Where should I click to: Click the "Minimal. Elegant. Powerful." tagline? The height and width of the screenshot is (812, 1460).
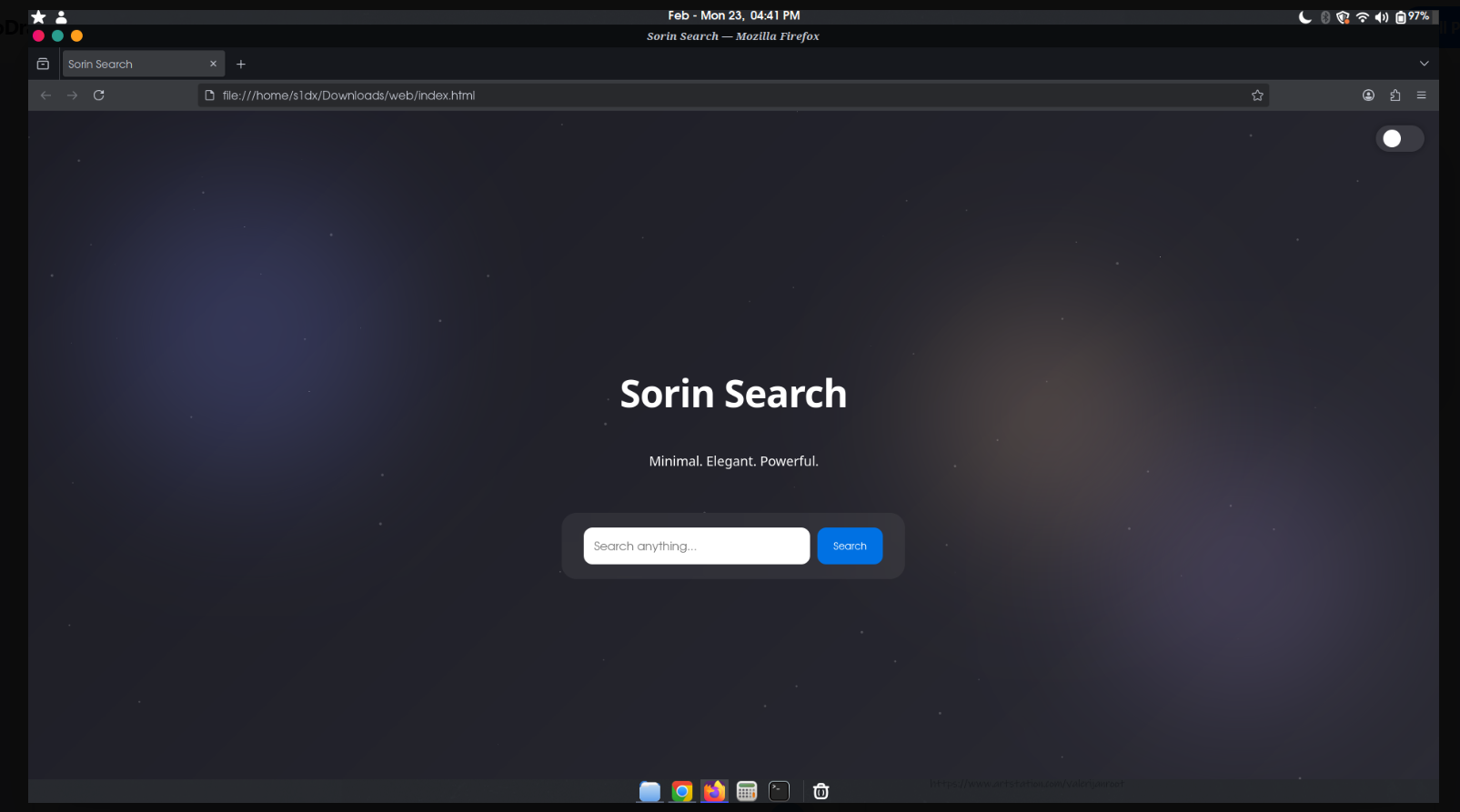733,461
